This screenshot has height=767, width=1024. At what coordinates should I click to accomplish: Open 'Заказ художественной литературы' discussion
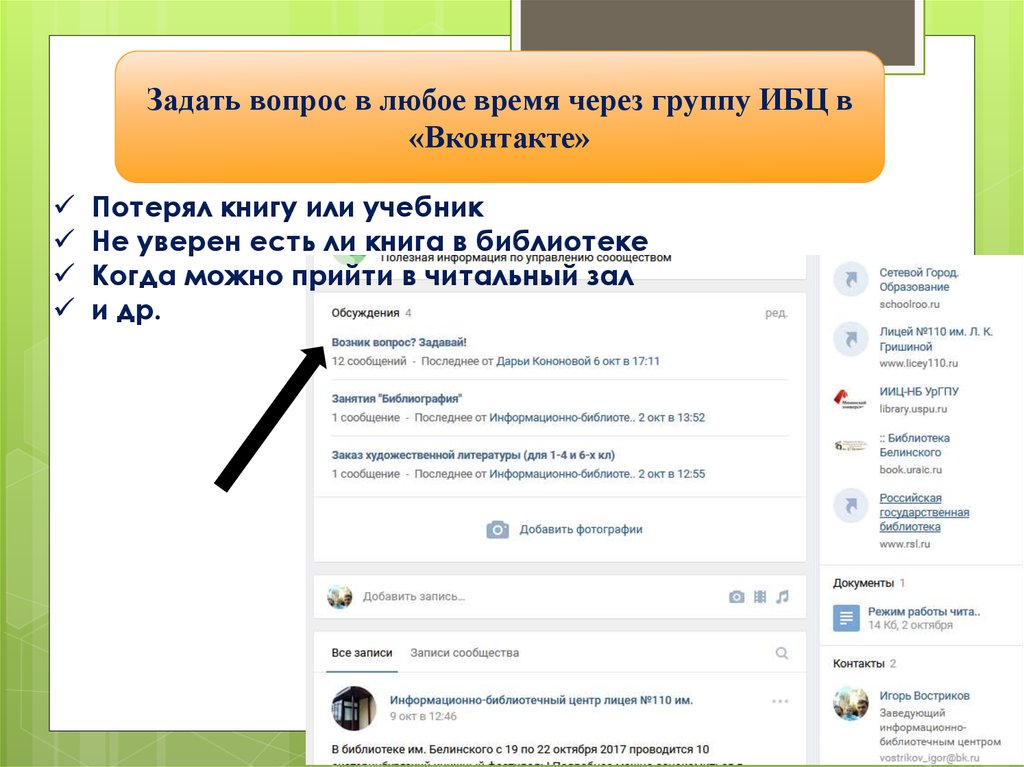point(473,455)
